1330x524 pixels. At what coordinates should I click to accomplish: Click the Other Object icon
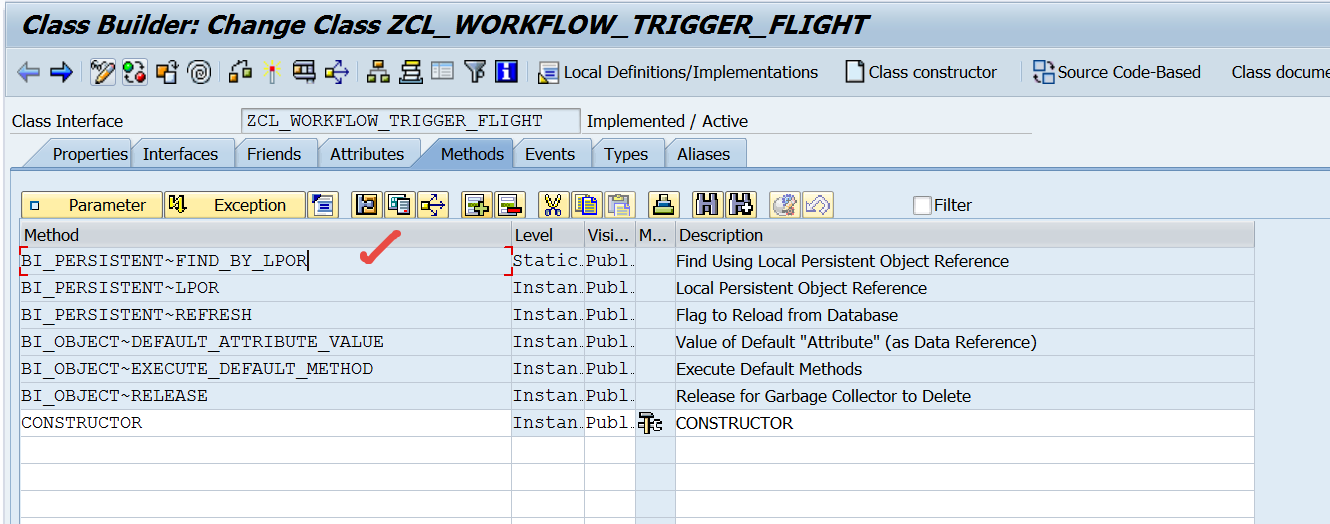click(167, 72)
